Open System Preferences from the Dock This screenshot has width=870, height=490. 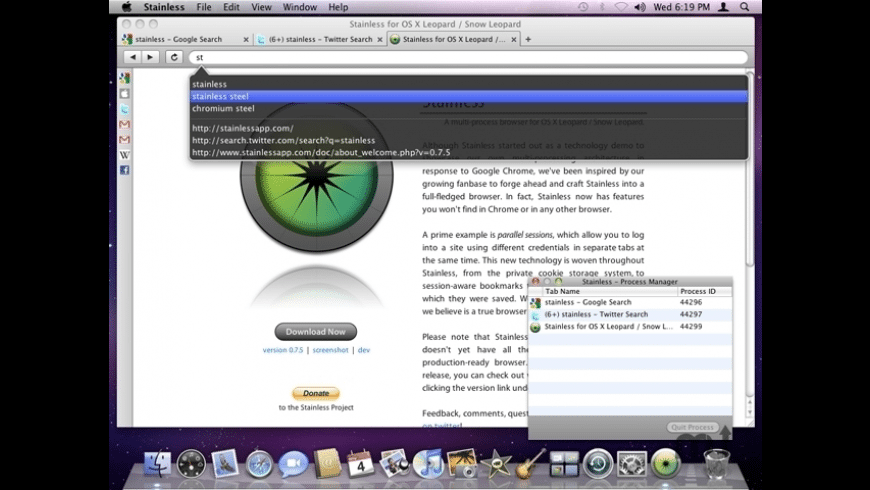pyautogui.click(x=632, y=463)
